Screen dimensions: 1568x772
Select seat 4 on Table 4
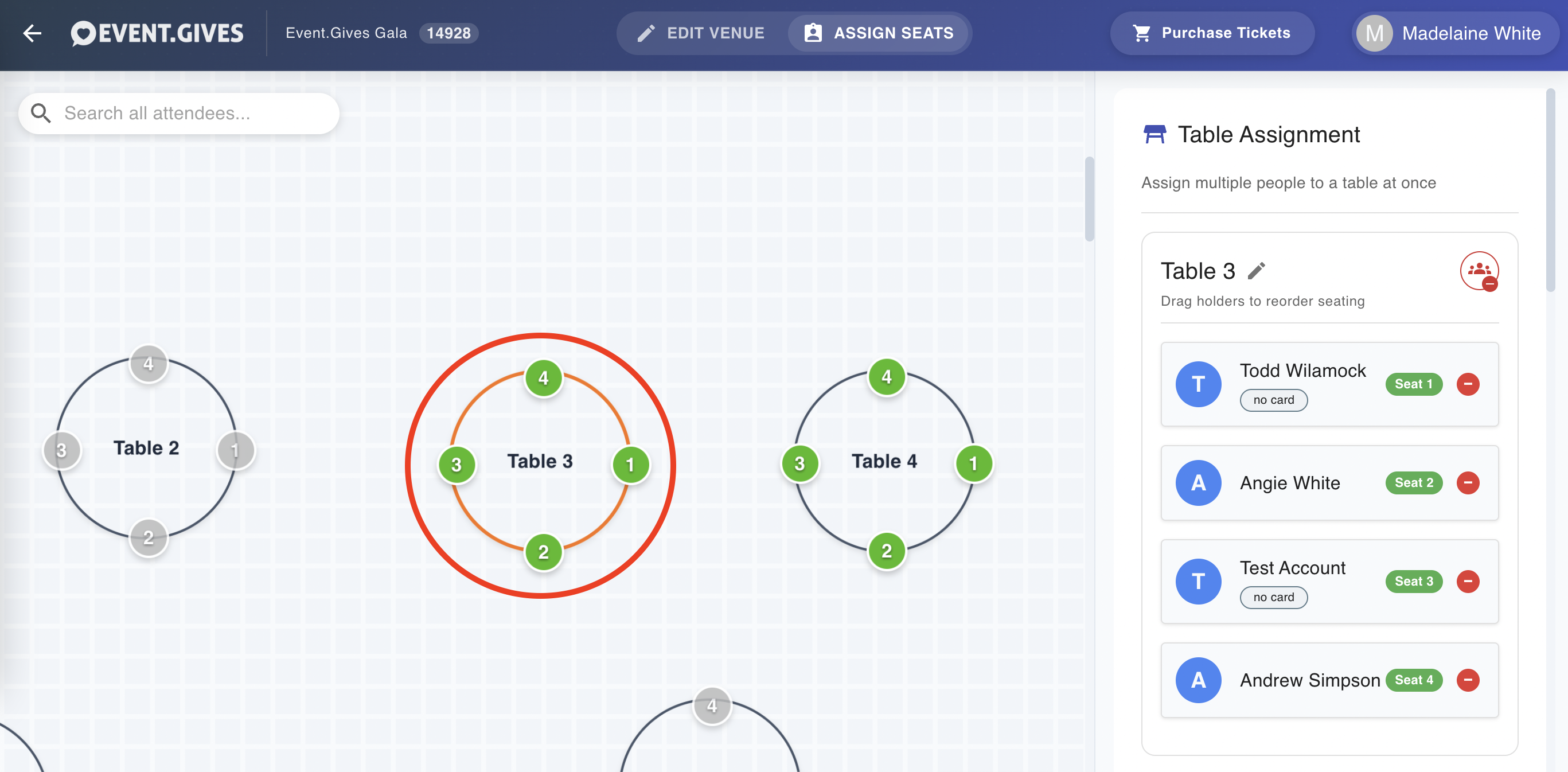pos(886,377)
